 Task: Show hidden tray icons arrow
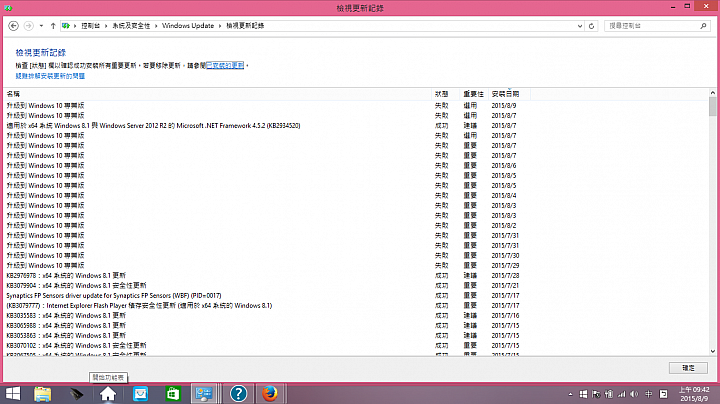coord(570,394)
